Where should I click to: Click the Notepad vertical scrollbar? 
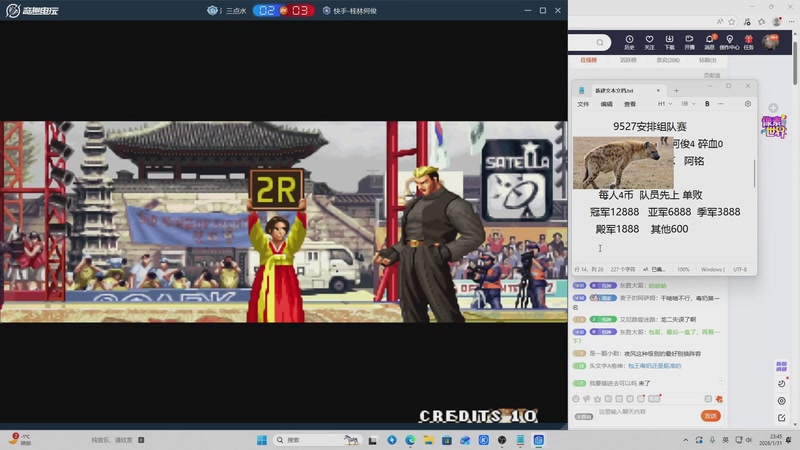point(754,173)
